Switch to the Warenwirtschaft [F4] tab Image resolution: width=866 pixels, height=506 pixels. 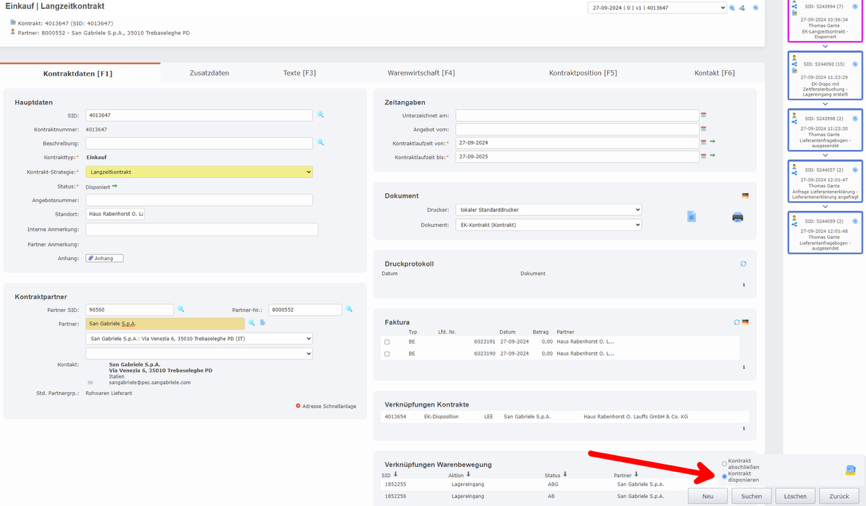click(421, 73)
